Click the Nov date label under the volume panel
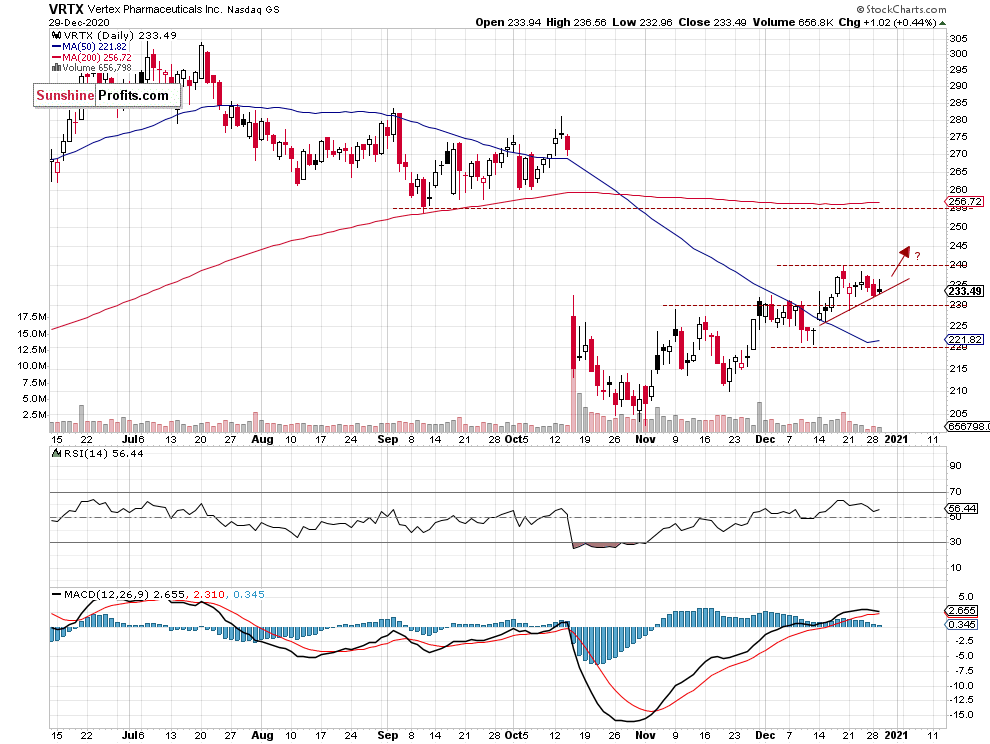This screenshot has width=990, height=744. click(645, 439)
